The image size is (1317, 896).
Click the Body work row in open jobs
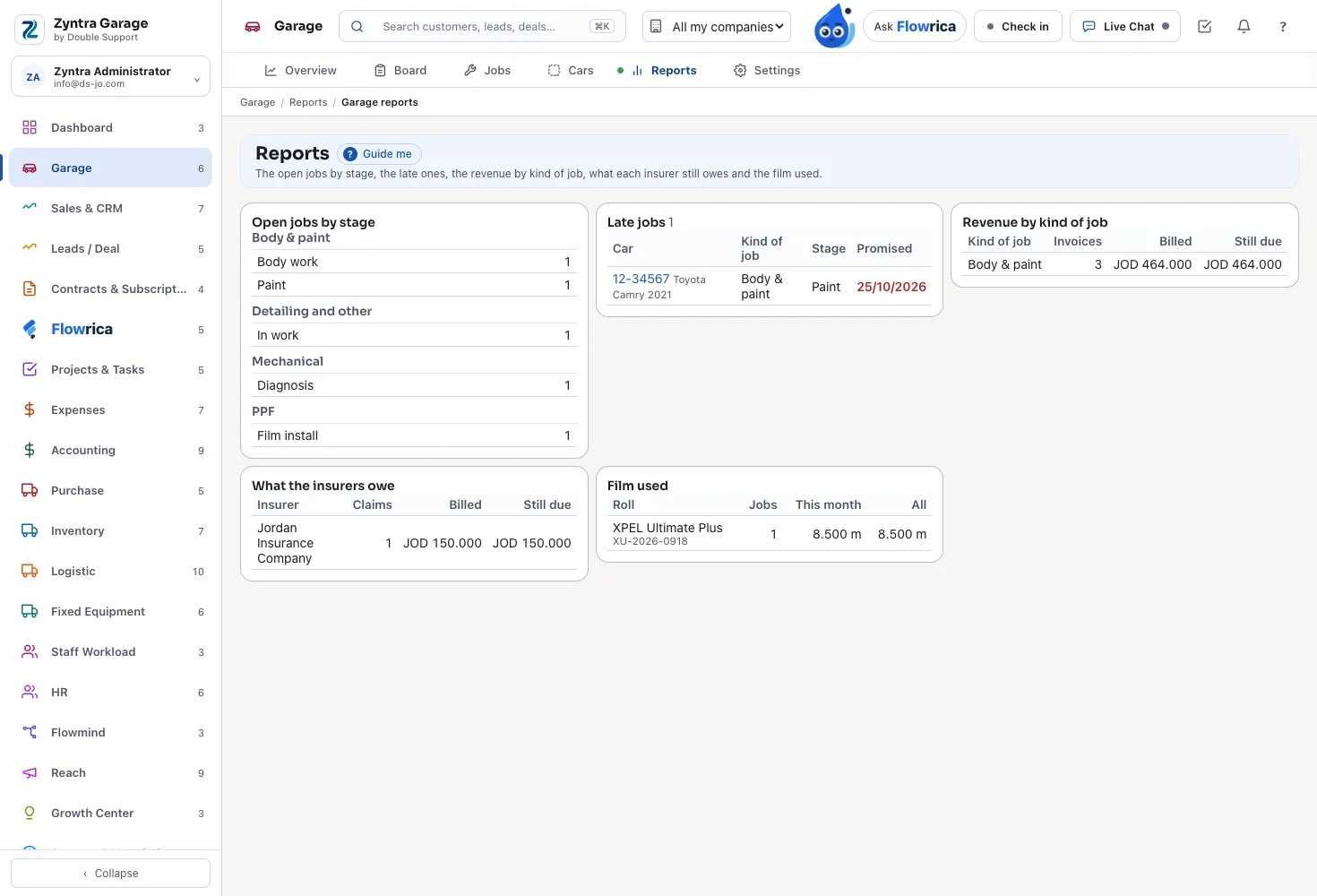pyautogui.click(x=414, y=262)
